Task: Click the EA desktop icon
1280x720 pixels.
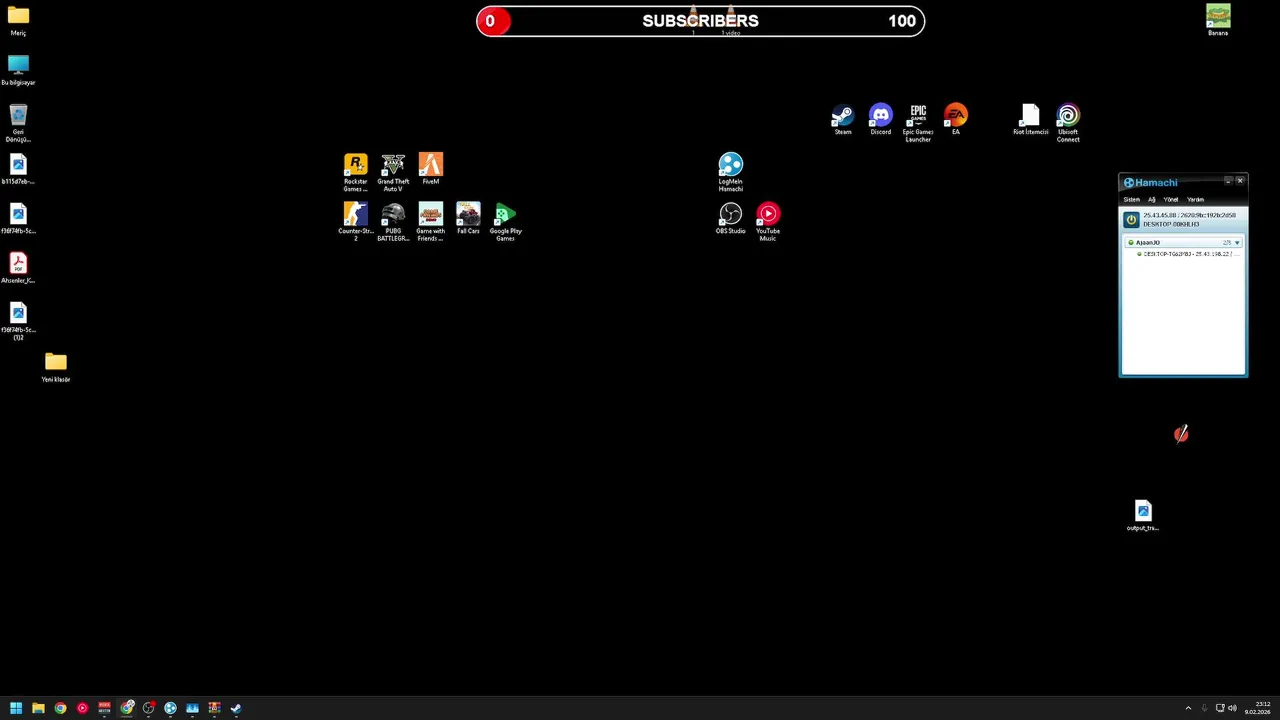Action: click(x=956, y=119)
